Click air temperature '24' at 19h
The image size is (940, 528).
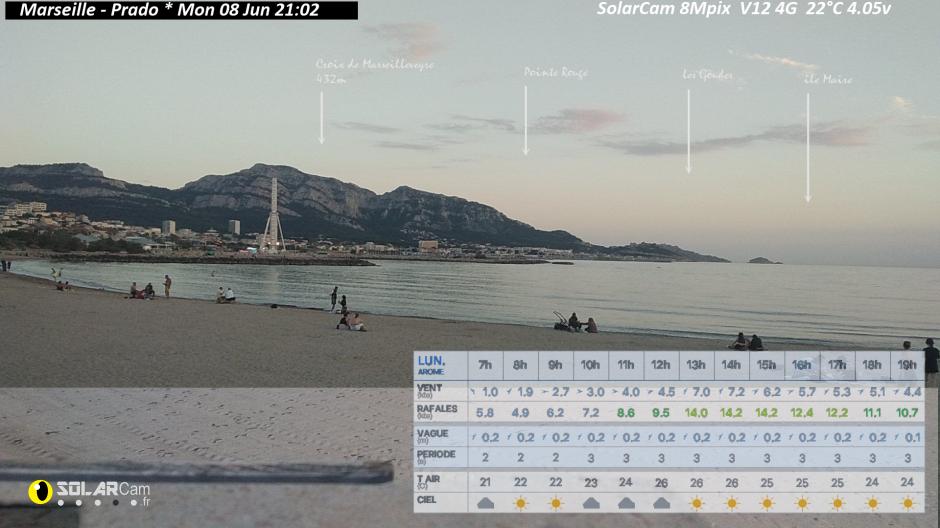907,482
